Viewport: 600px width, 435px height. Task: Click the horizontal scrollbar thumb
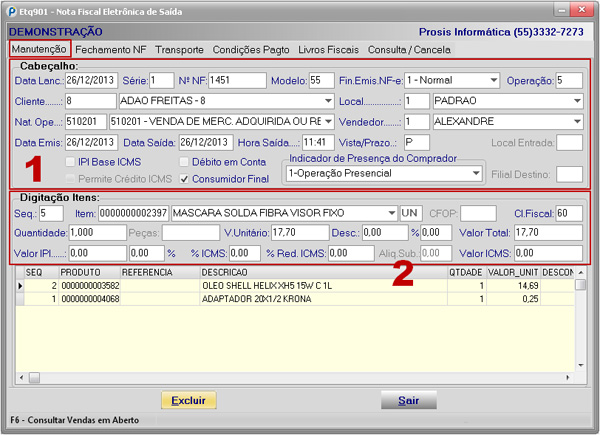click(34, 378)
